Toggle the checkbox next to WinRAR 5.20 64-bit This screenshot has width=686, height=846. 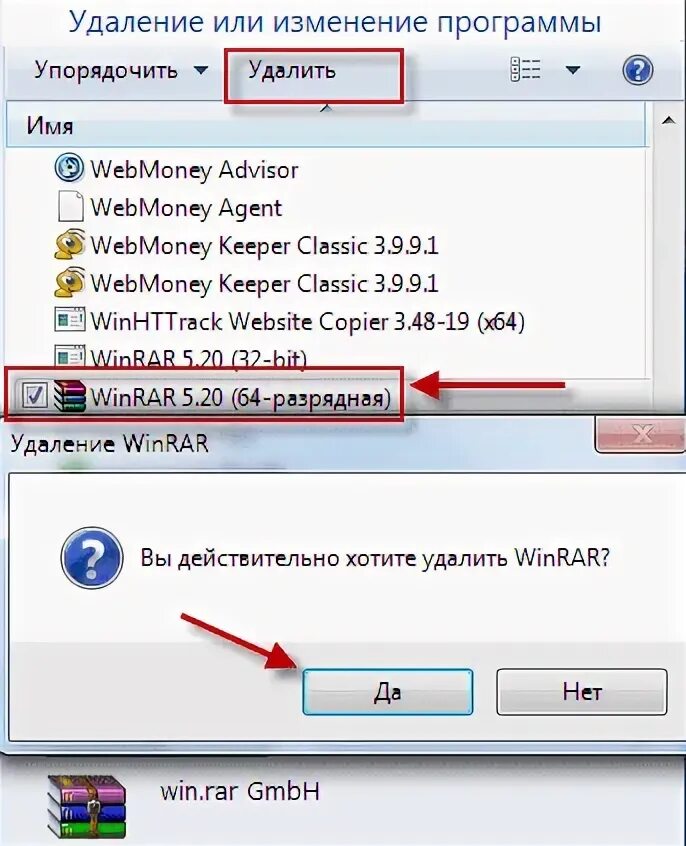click(x=35, y=395)
